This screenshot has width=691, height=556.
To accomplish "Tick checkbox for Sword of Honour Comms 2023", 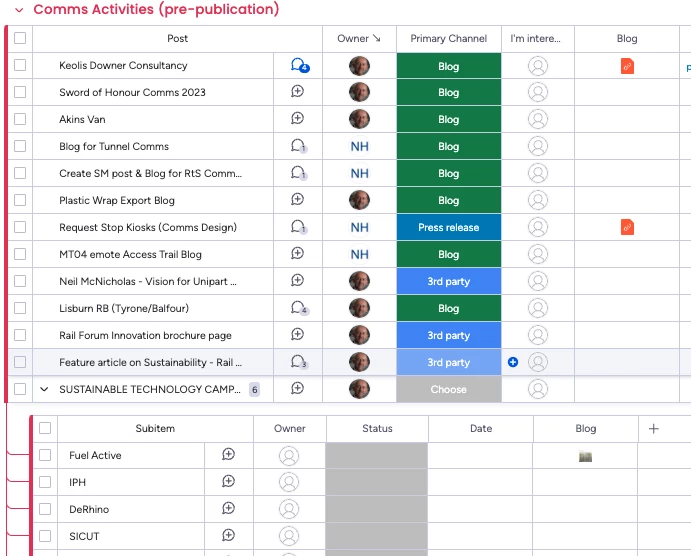I will click(x=20, y=92).
